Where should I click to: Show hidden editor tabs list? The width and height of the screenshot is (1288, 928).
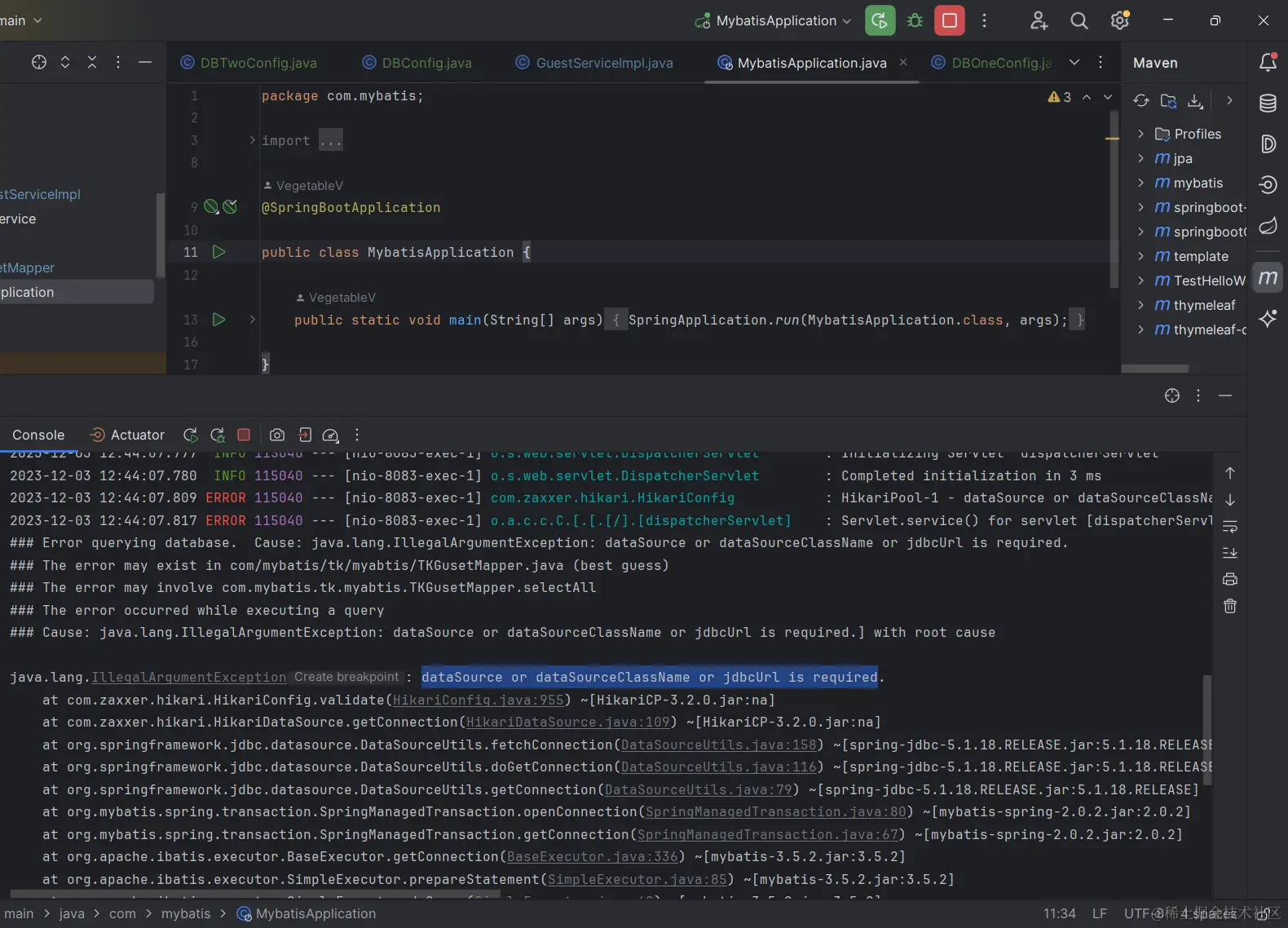(x=1074, y=62)
